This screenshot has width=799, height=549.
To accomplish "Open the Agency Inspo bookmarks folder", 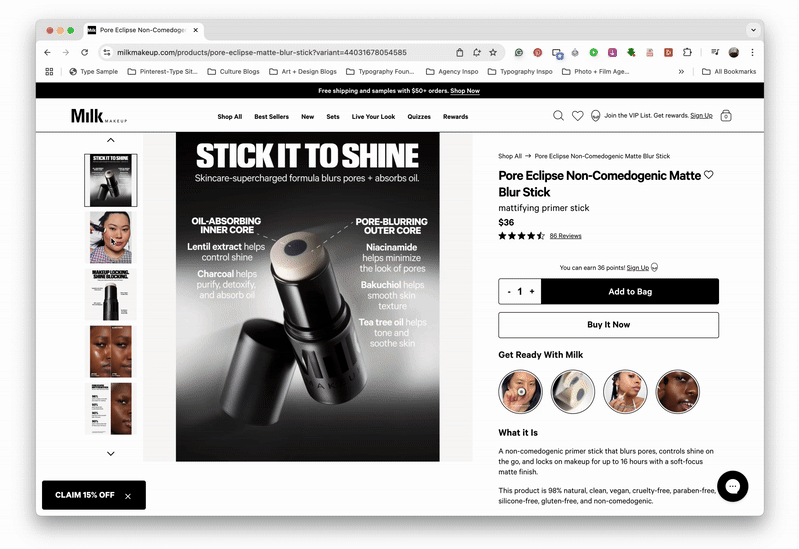I will (452, 72).
